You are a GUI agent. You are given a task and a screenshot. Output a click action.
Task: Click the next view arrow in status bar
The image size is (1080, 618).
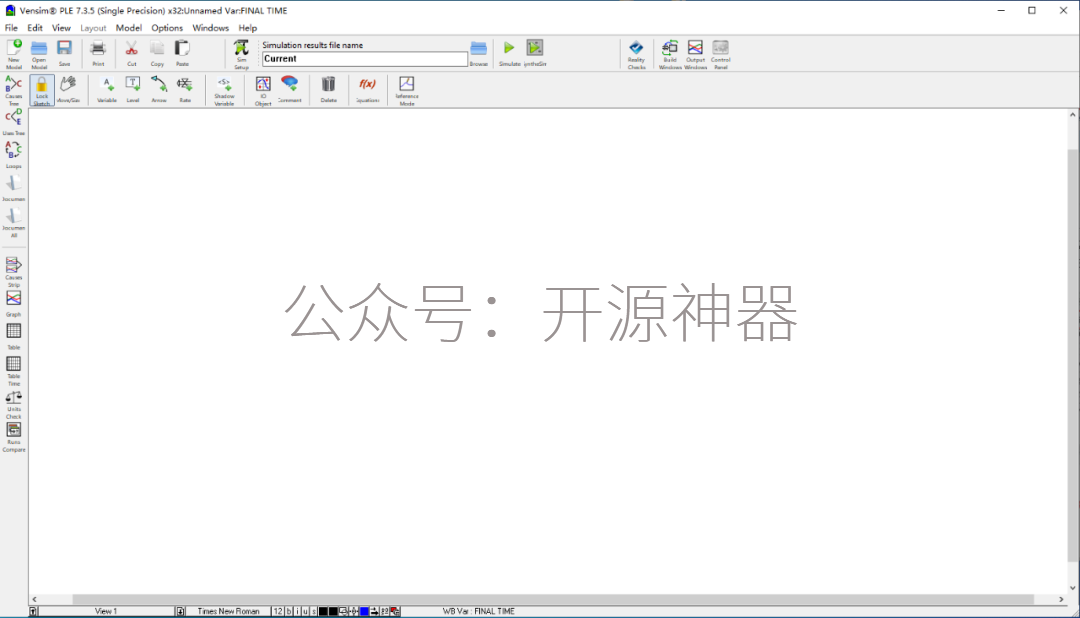click(180, 611)
